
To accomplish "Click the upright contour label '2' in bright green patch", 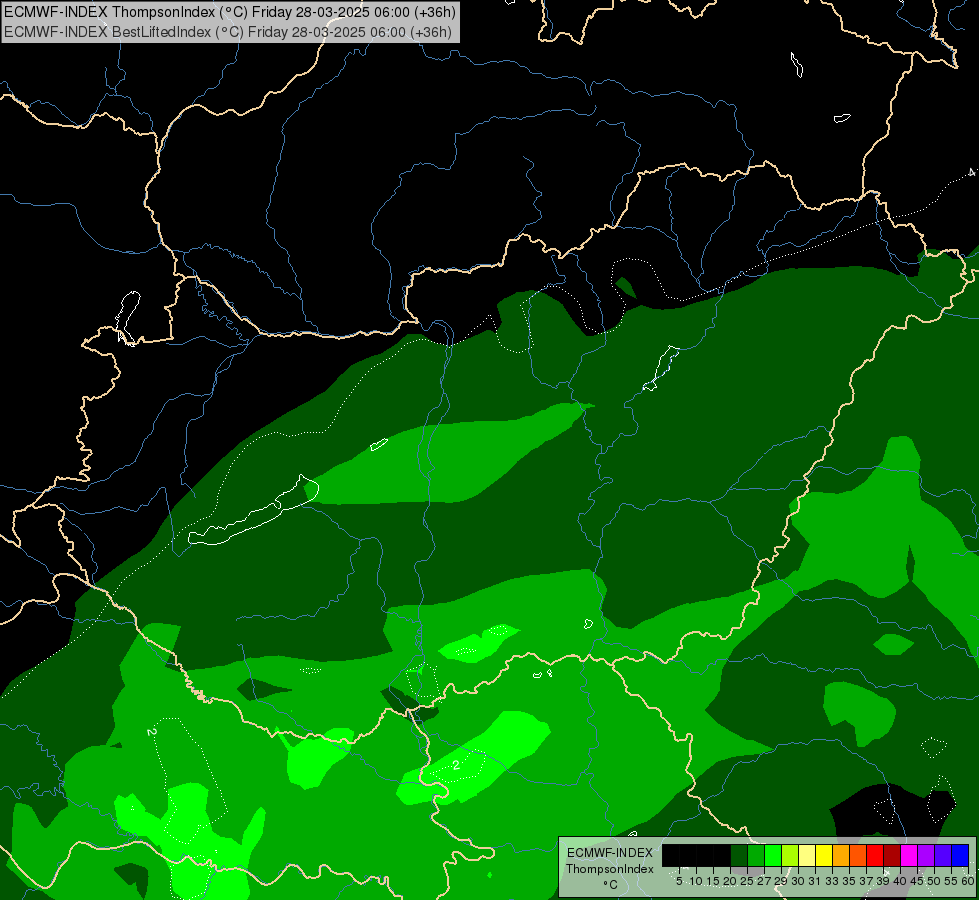I will pos(456,765).
